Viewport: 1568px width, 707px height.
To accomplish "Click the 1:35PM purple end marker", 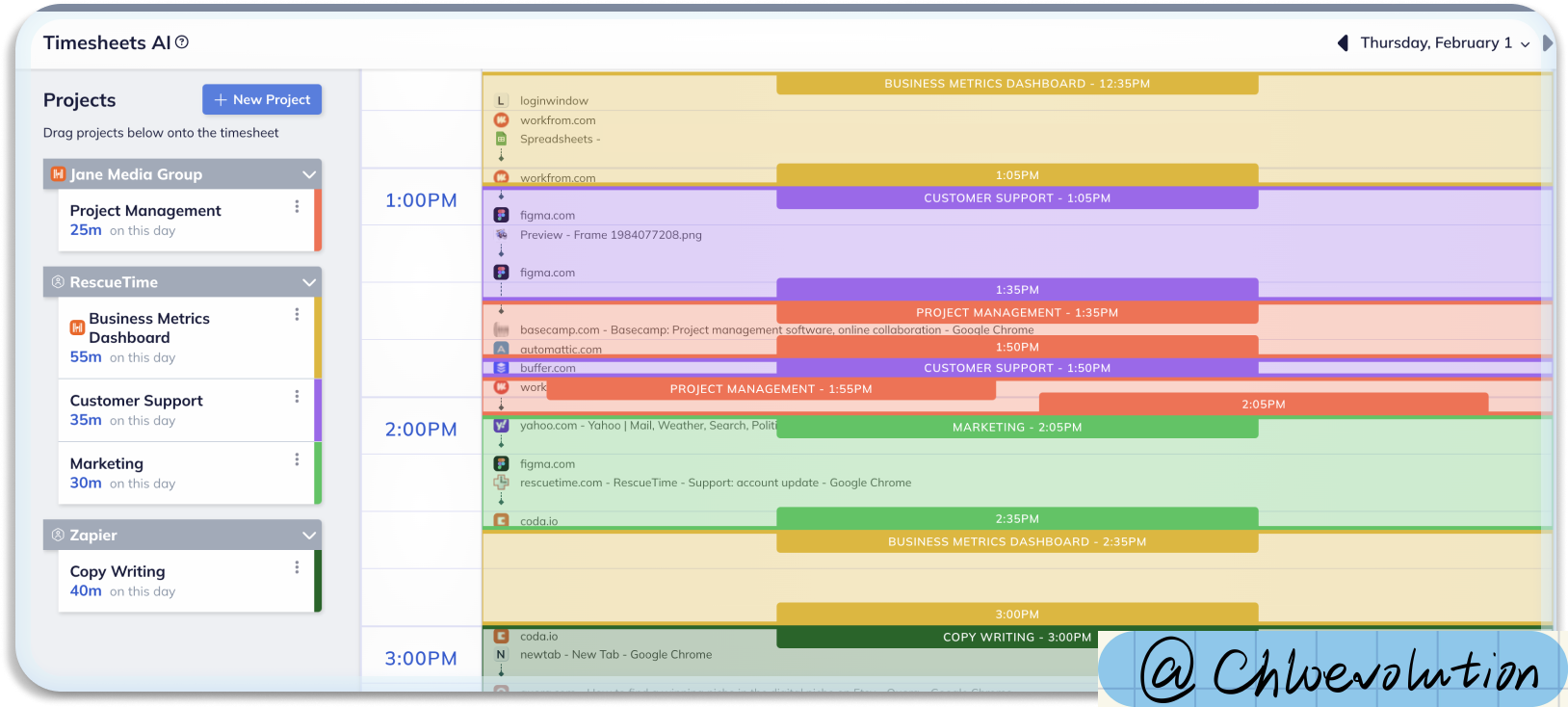I will [1017, 289].
